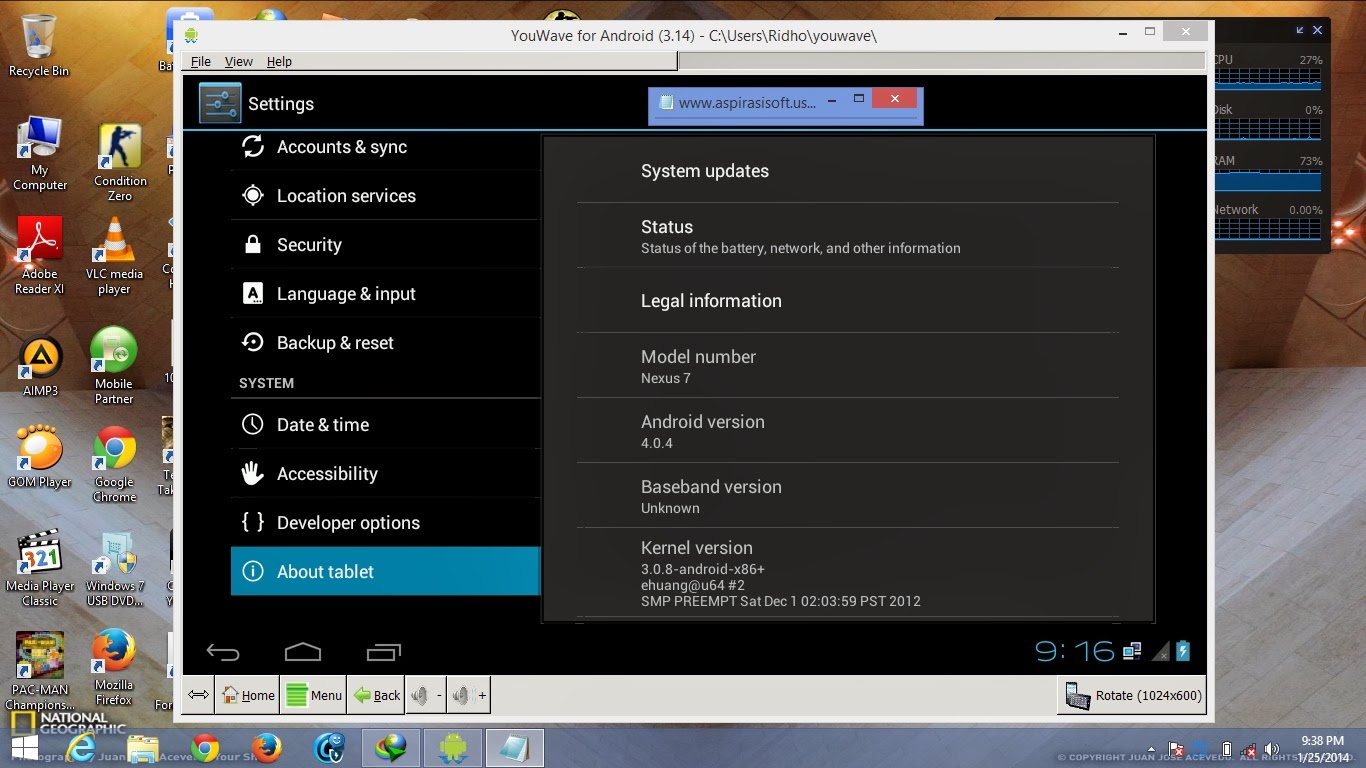The image size is (1366, 768).
Task: Click the www.aspirasisoft.us window title
Action: 747,102
